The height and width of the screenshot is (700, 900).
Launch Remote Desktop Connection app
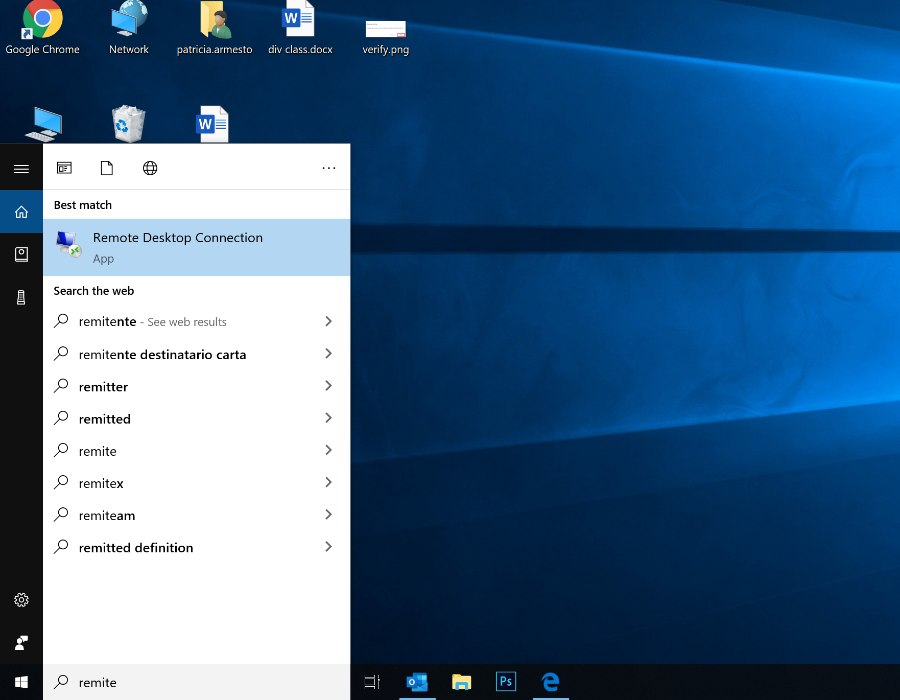tap(196, 247)
